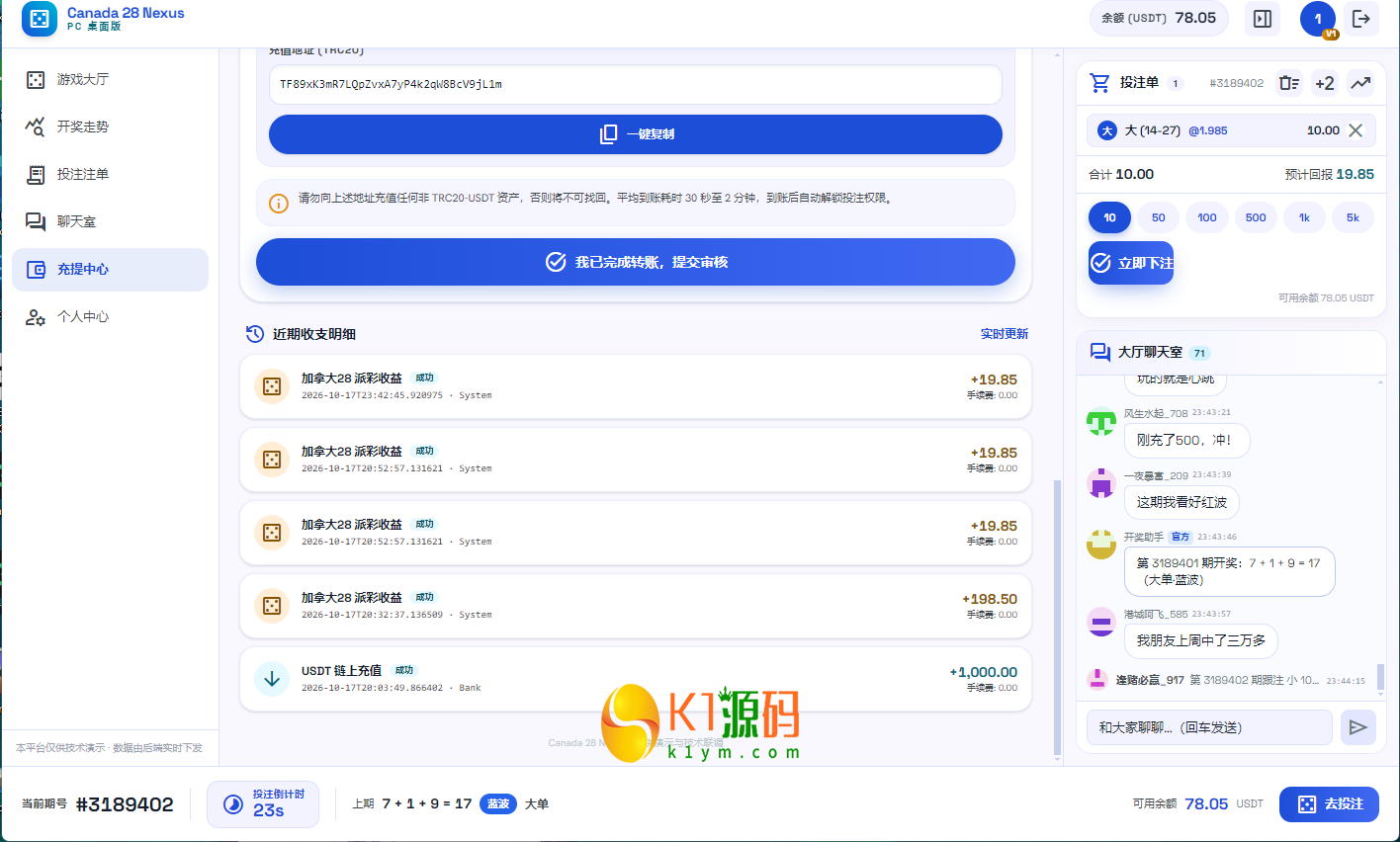Remove the 大 (14-27) bet entry
Viewport: 1400px width, 842px height.
point(1356,130)
